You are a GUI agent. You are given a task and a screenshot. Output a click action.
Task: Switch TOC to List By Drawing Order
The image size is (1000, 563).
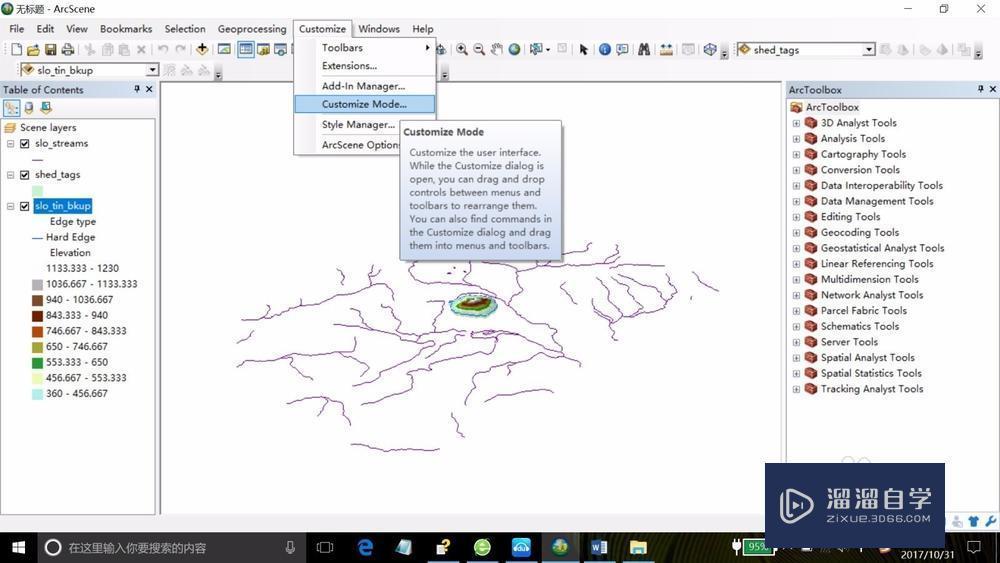point(11,108)
